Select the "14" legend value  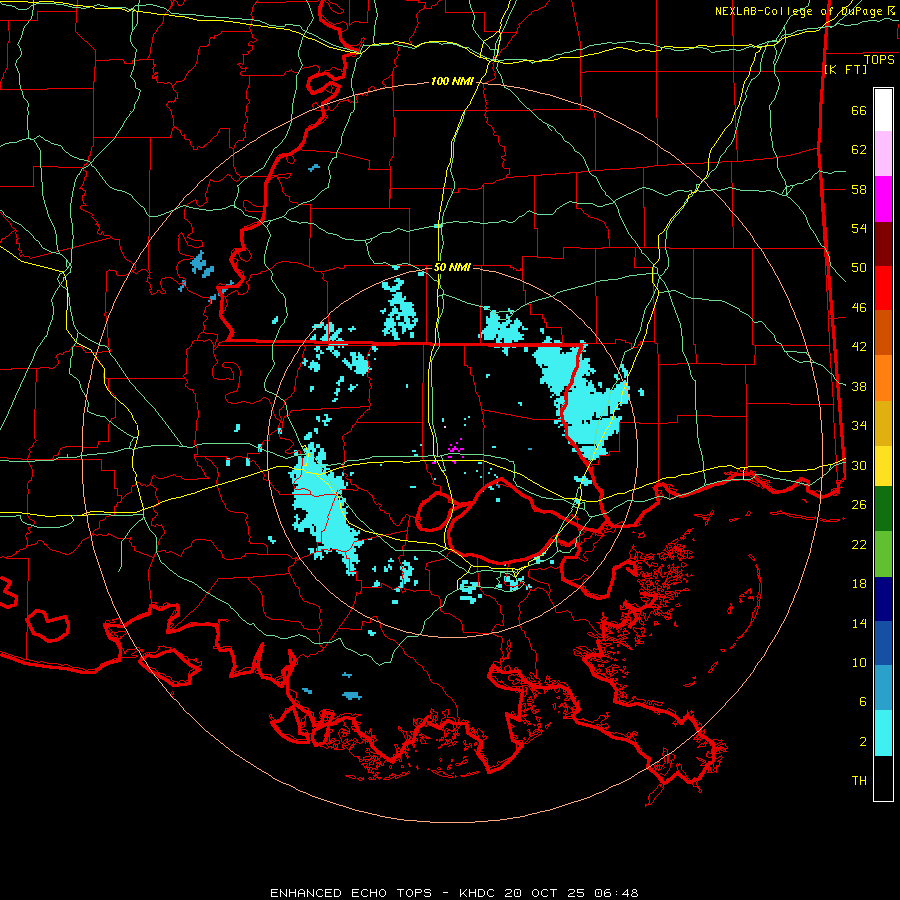859,623
